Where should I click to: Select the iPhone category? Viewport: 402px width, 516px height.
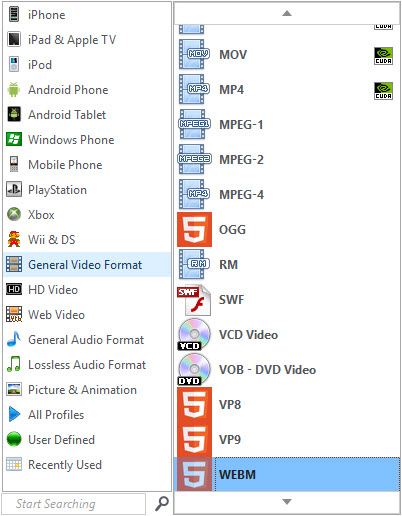87,14
